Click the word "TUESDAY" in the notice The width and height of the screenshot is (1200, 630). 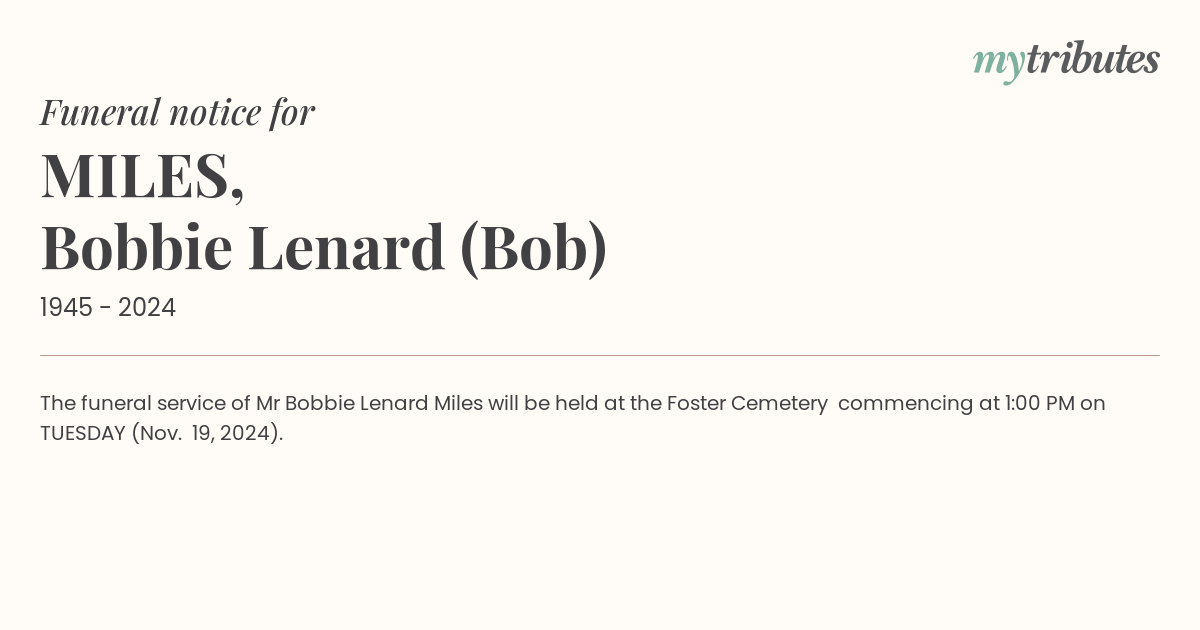[83, 434]
